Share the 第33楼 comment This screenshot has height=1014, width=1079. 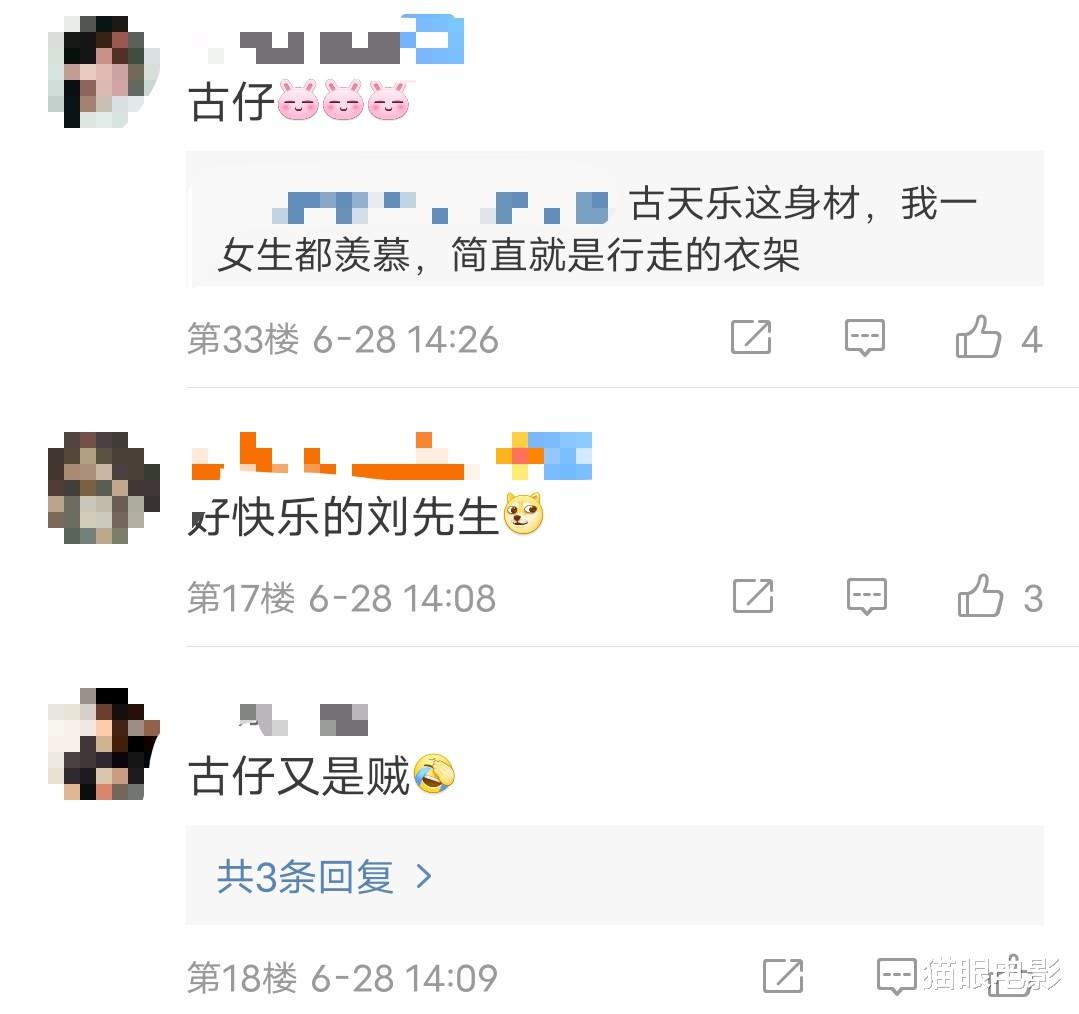751,337
